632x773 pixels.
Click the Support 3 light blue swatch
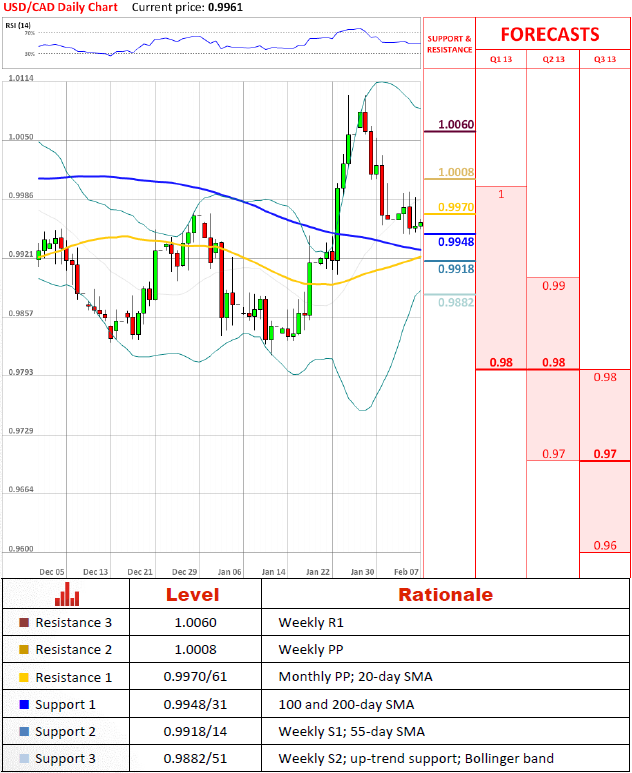[x=24, y=758]
